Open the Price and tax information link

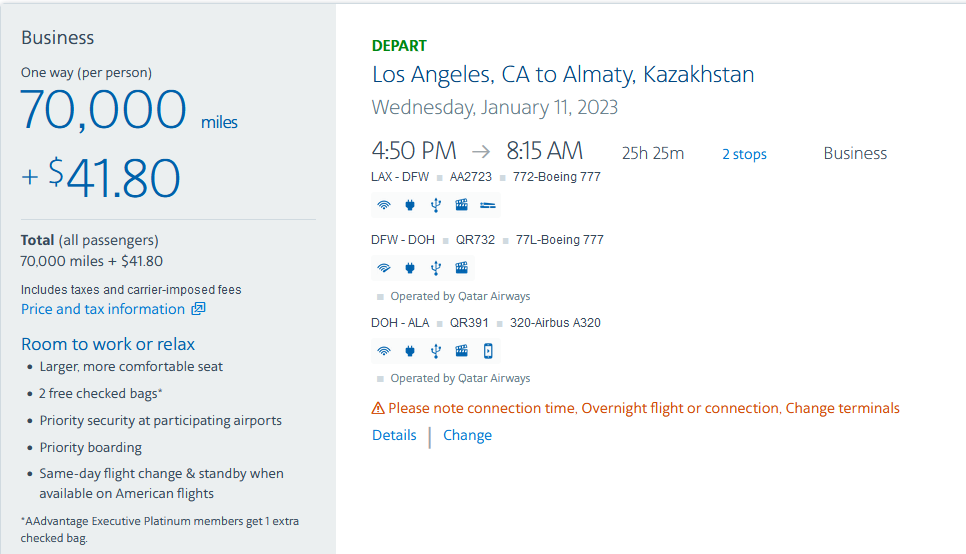(x=103, y=309)
